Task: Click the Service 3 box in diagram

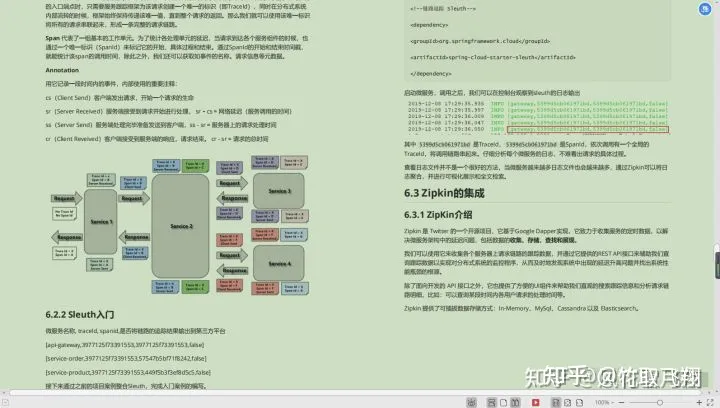Action: pyautogui.click(x=279, y=190)
